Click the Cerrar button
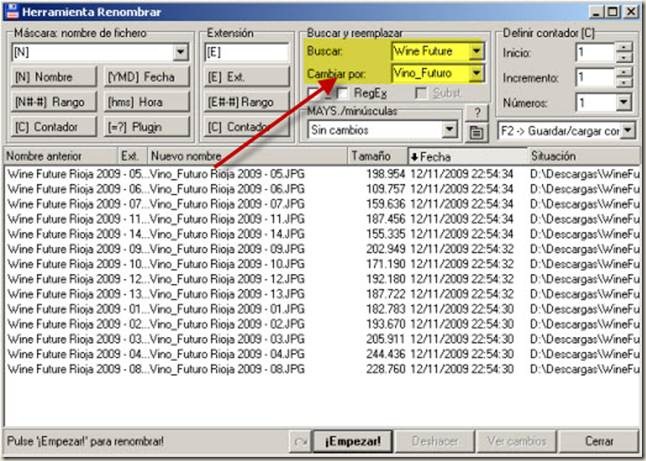Screen dimensions: 646x461 pyautogui.click(x=598, y=441)
